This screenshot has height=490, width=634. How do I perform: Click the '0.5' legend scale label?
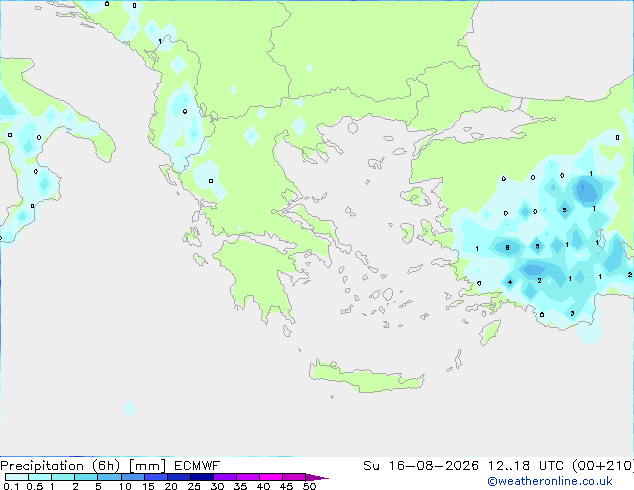click(35, 486)
